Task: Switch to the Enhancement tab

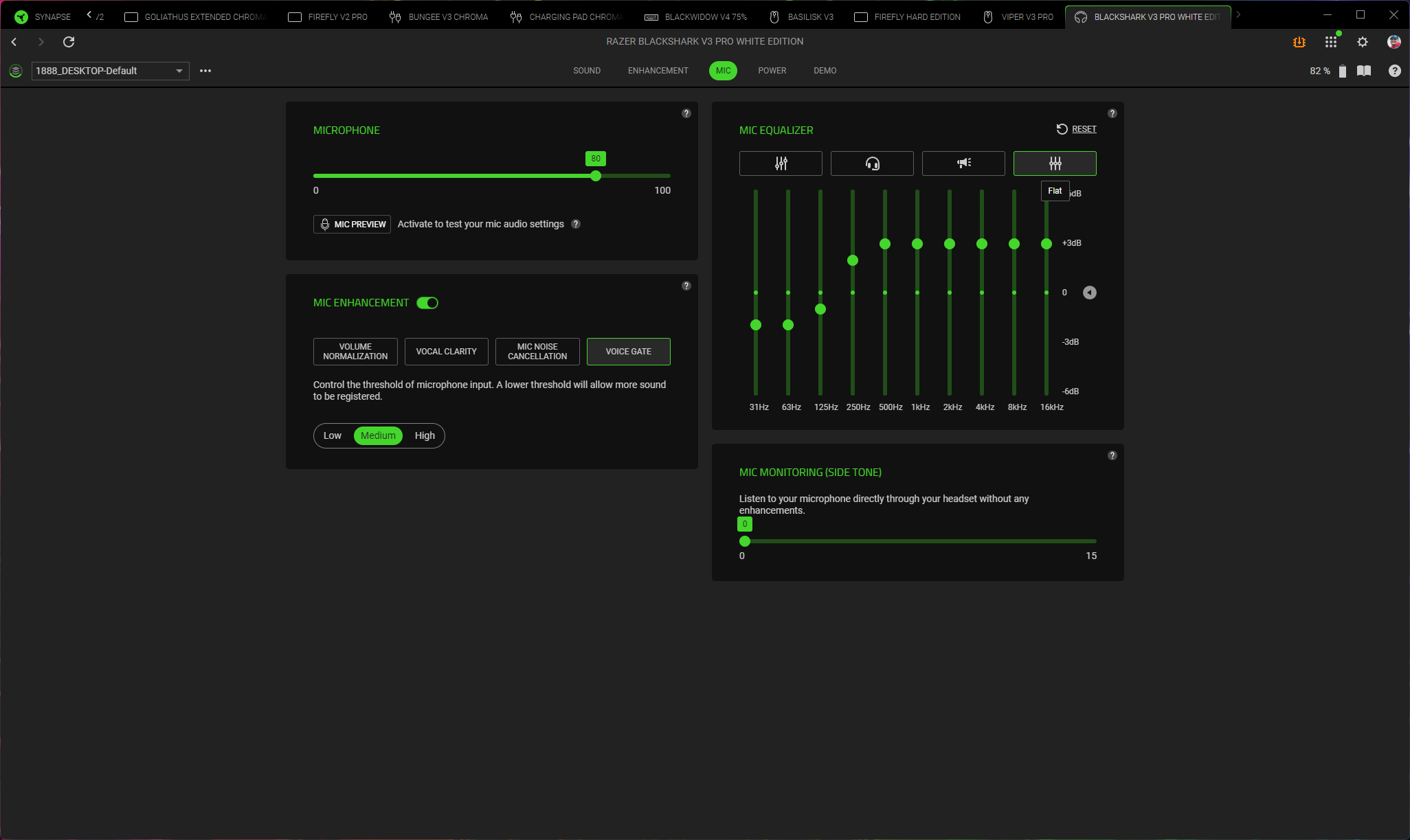Action: 658,71
